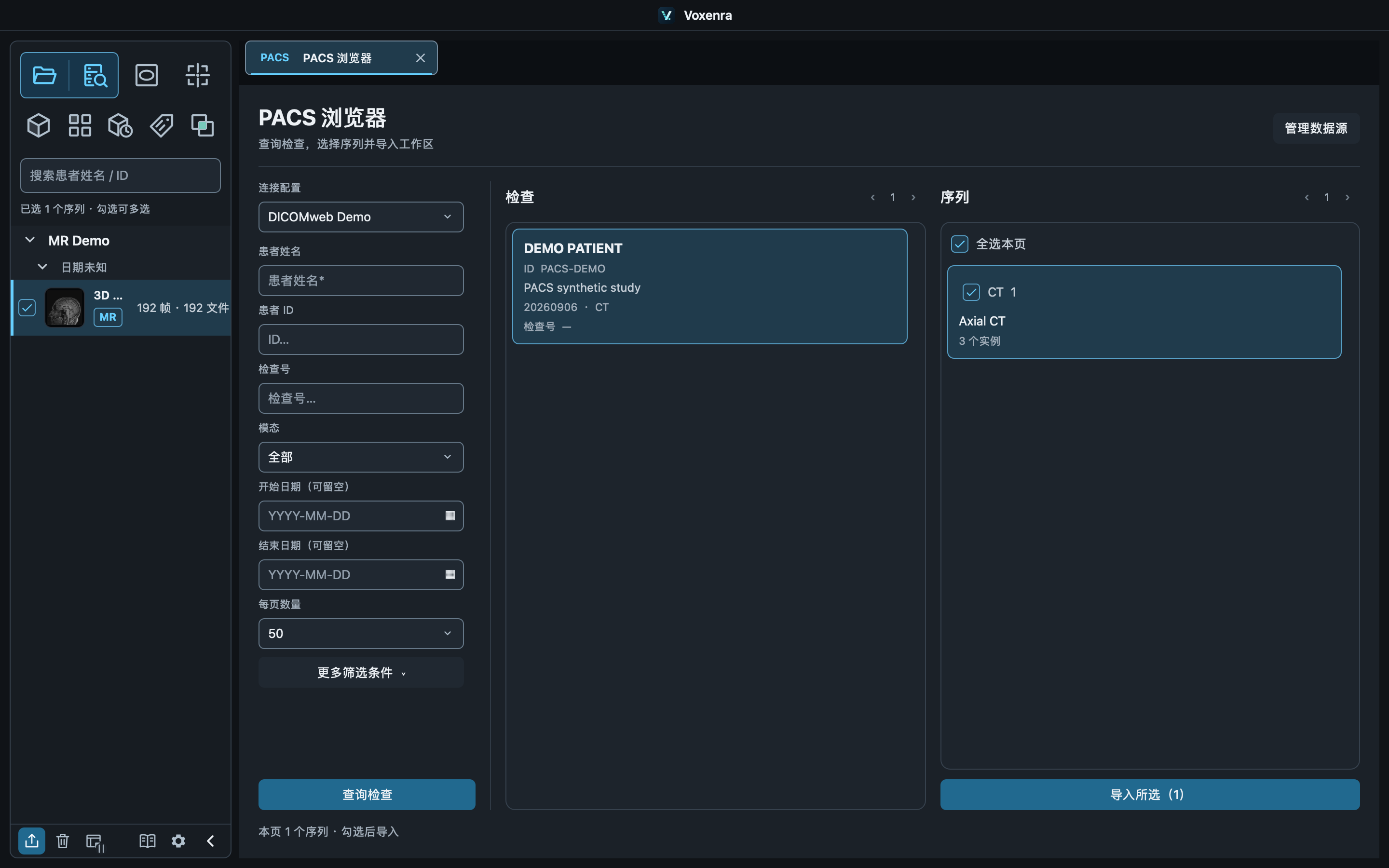Screen dimensions: 1389x868
Task: Click the 查询检查 button
Action: [x=367, y=795]
